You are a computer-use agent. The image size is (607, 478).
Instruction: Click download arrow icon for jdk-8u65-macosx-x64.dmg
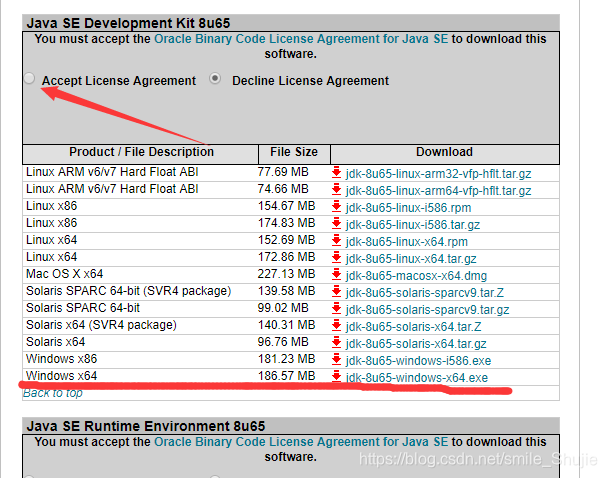tap(336, 275)
